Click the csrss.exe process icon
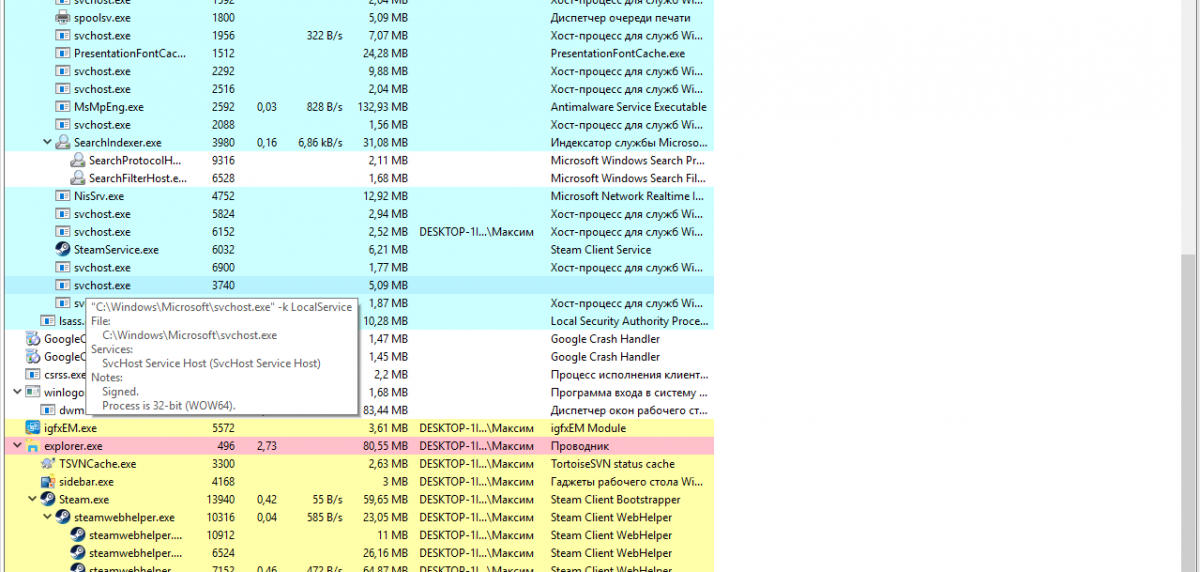 [33, 375]
